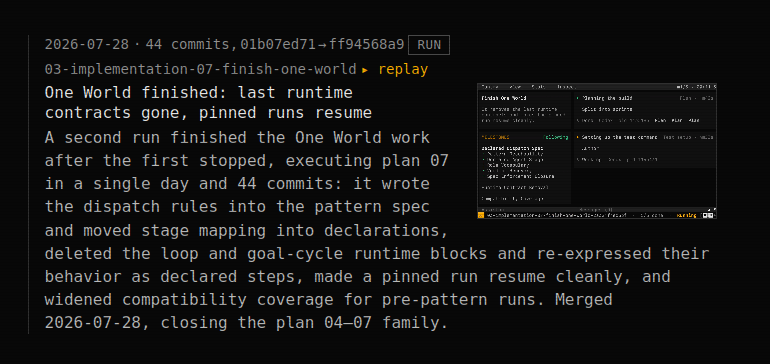
Task: Click the "closing the plan 04–07 family" text
Action: point(301,323)
